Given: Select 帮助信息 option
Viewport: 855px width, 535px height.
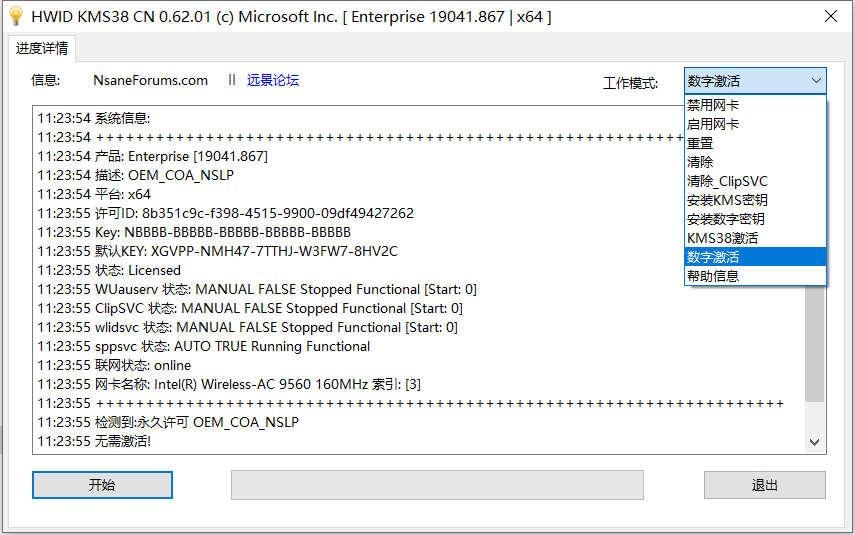Looking at the screenshot, I should (x=755, y=276).
